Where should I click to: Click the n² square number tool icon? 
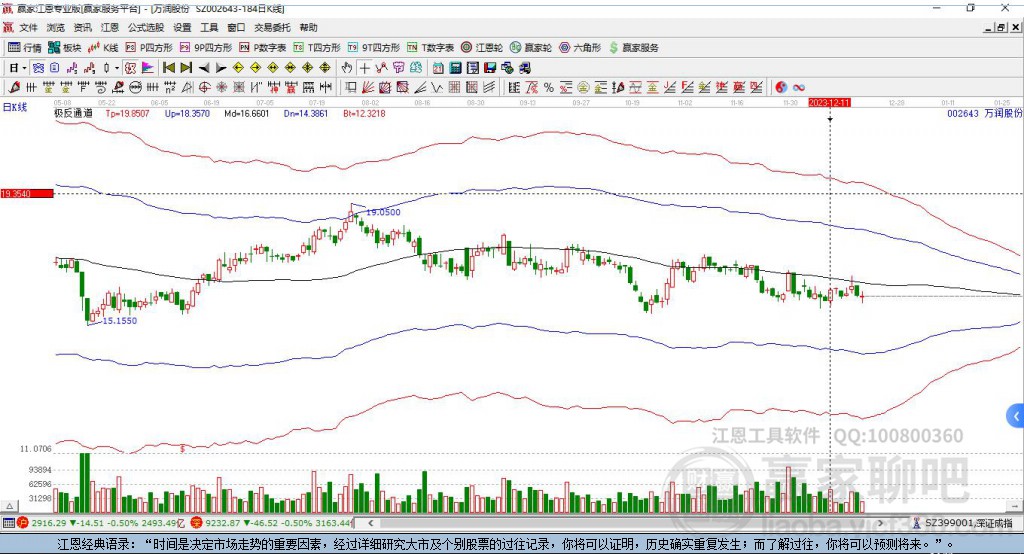pyautogui.click(x=170, y=88)
